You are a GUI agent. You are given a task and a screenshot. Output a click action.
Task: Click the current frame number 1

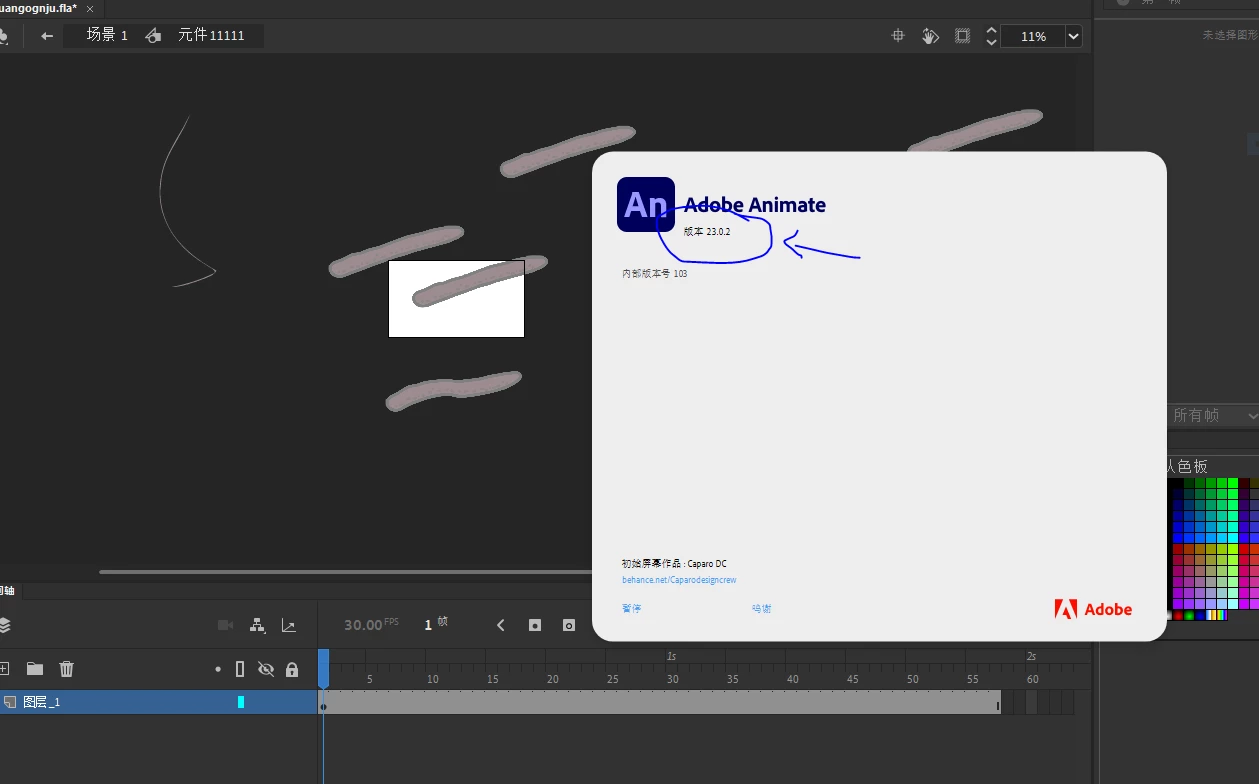tap(428, 624)
